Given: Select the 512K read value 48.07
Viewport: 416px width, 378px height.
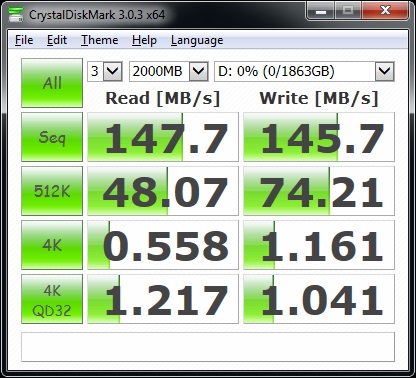Looking at the screenshot, I should tap(163, 191).
